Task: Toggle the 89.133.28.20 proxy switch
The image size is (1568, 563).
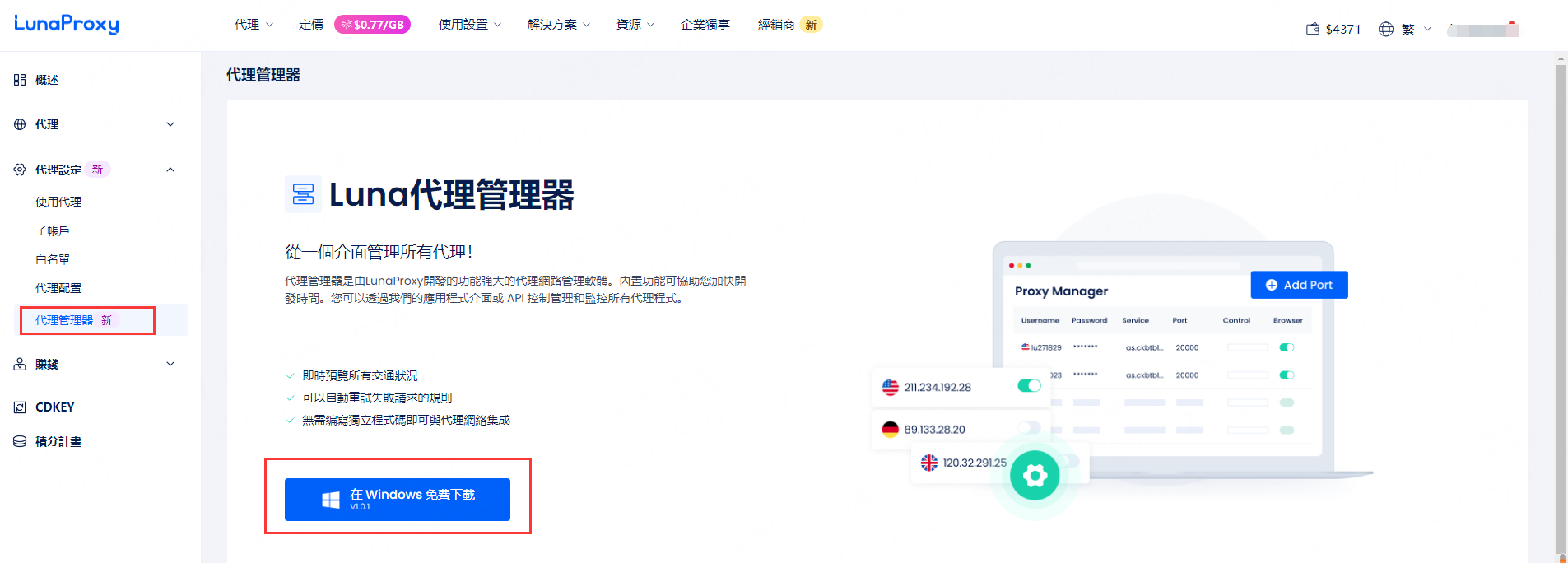Action: point(1029,428)
